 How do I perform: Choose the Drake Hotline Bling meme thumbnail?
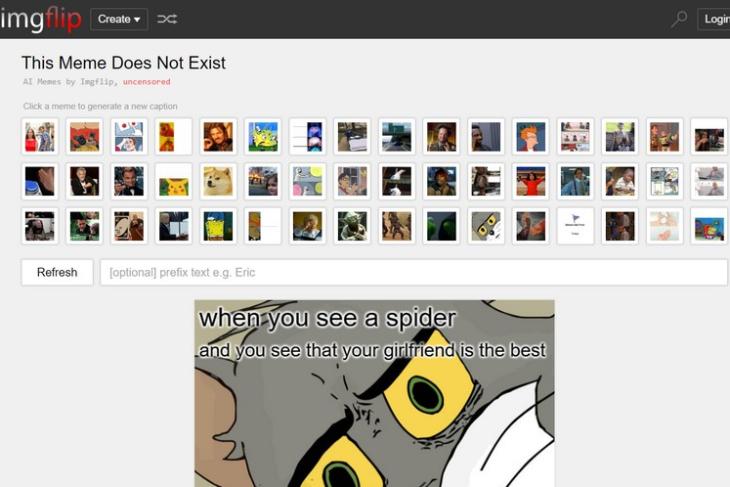click(x=174, y=136)
